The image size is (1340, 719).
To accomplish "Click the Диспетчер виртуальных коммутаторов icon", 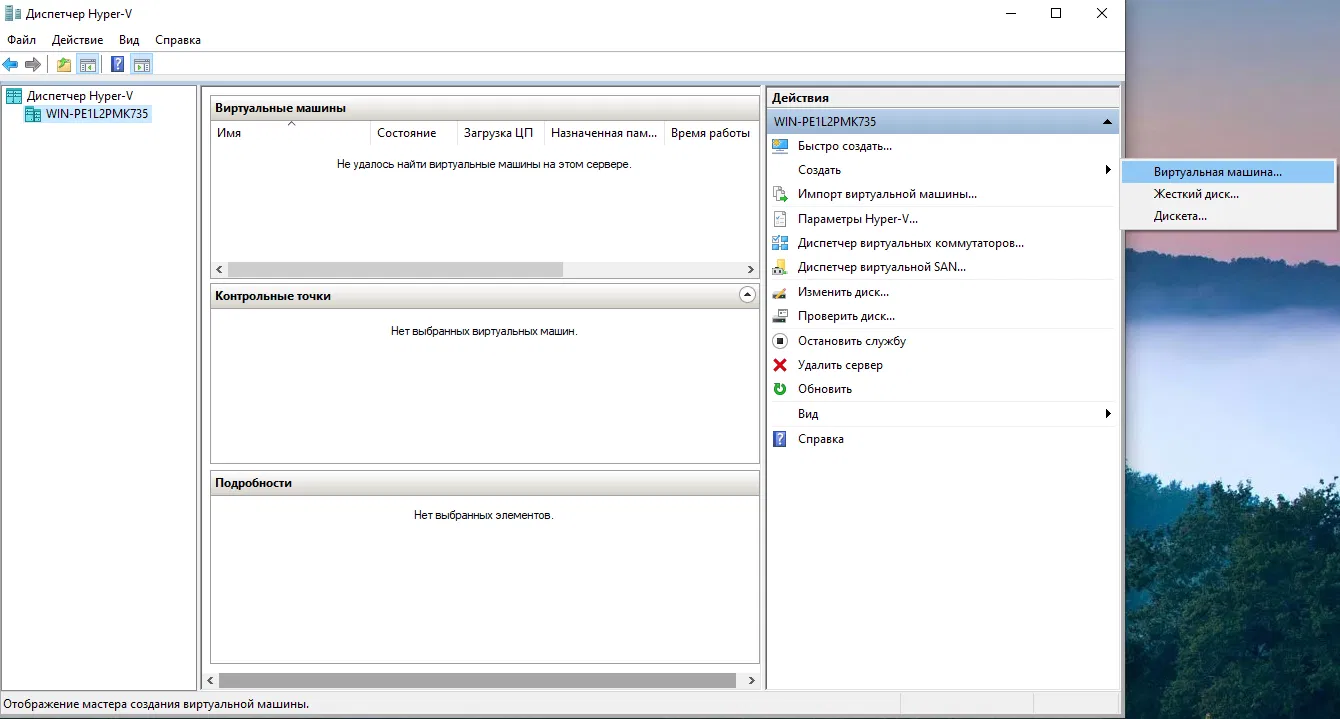I will point(780,243).
